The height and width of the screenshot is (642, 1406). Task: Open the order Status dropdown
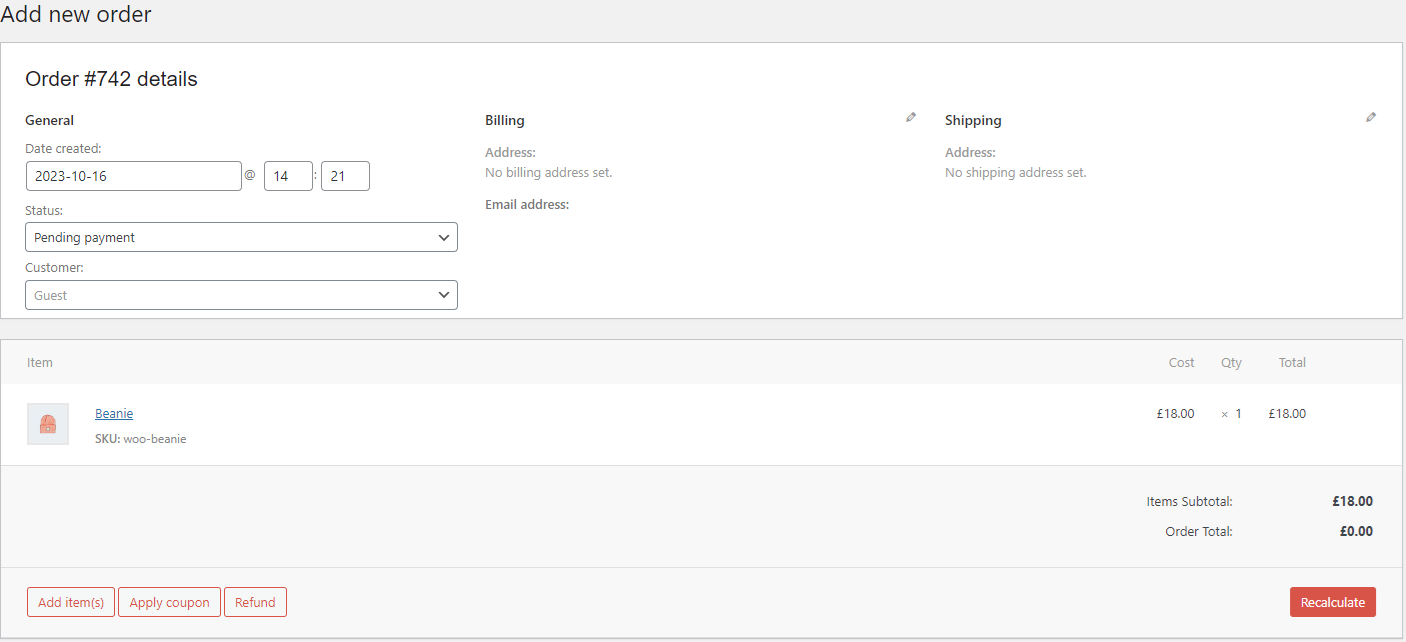point(241,237)
